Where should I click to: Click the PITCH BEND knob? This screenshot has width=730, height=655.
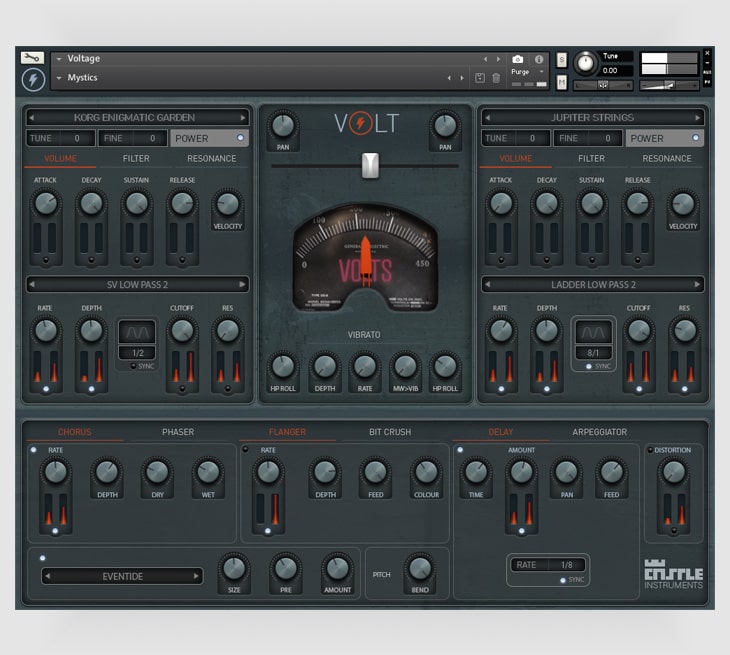pos(419,567)
